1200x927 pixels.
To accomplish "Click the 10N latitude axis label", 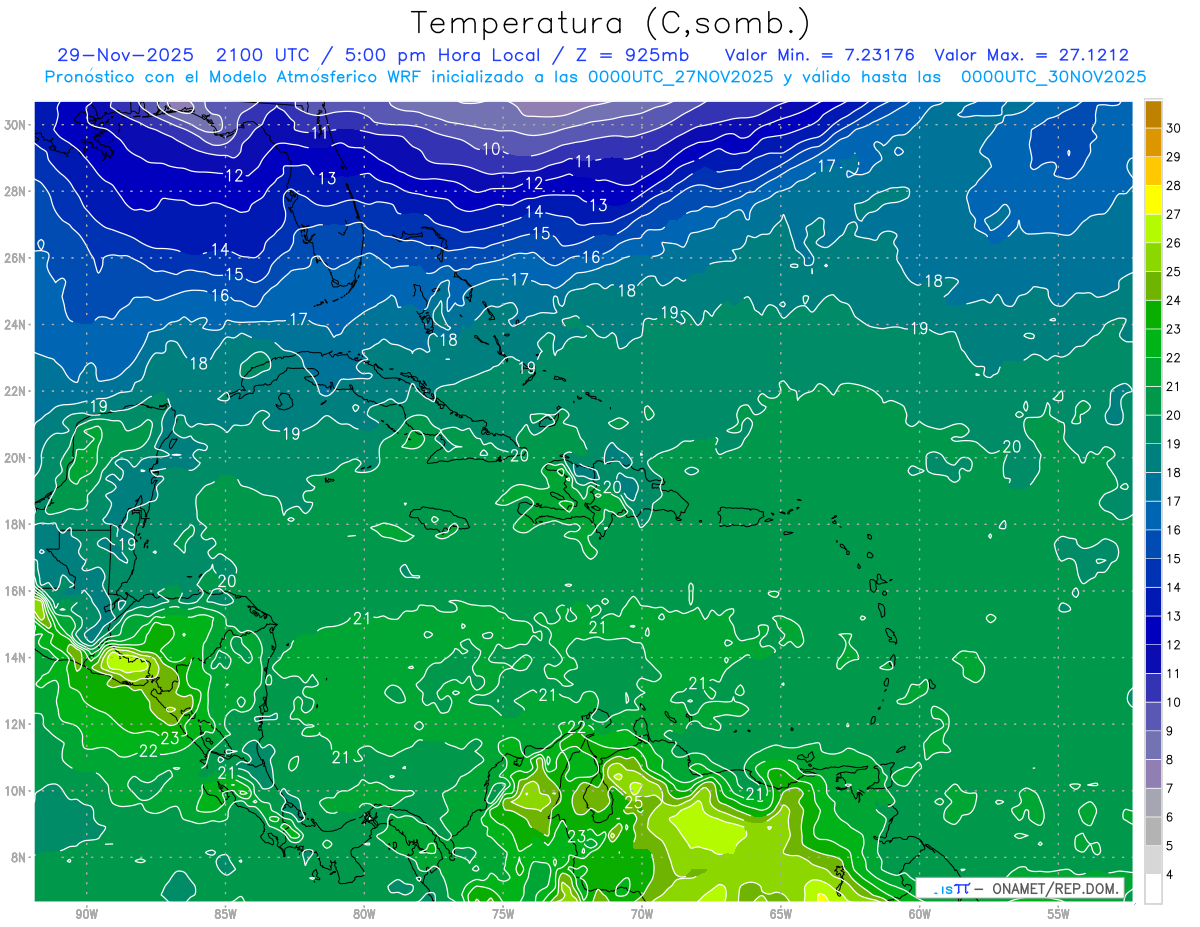I will click(17, 790).
